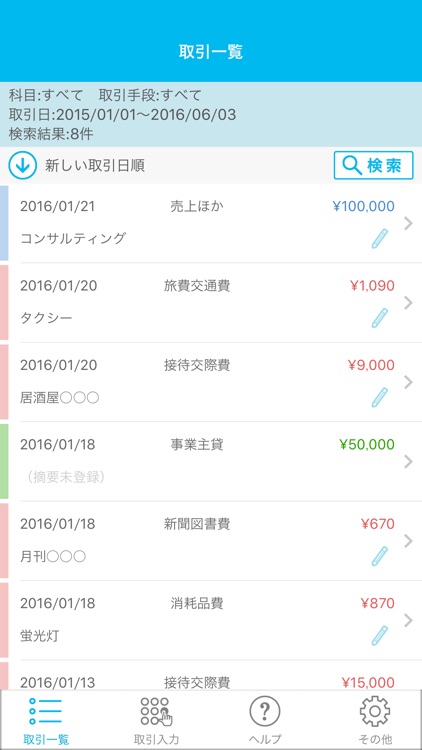Tap the blue color bar on 売上ほか entry

tap(4, 223)
